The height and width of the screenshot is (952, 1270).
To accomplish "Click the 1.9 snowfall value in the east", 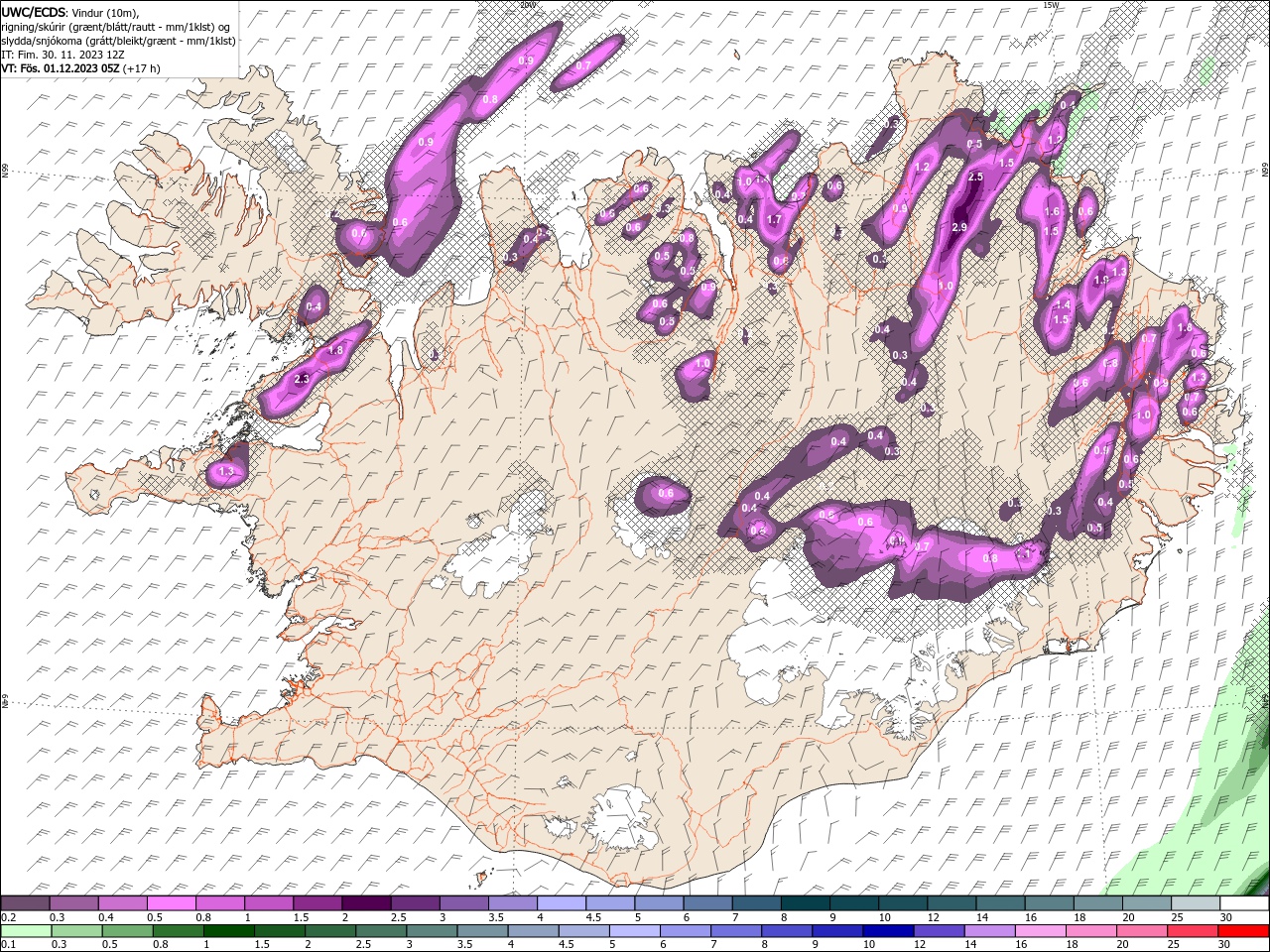I will point(1100,281).
